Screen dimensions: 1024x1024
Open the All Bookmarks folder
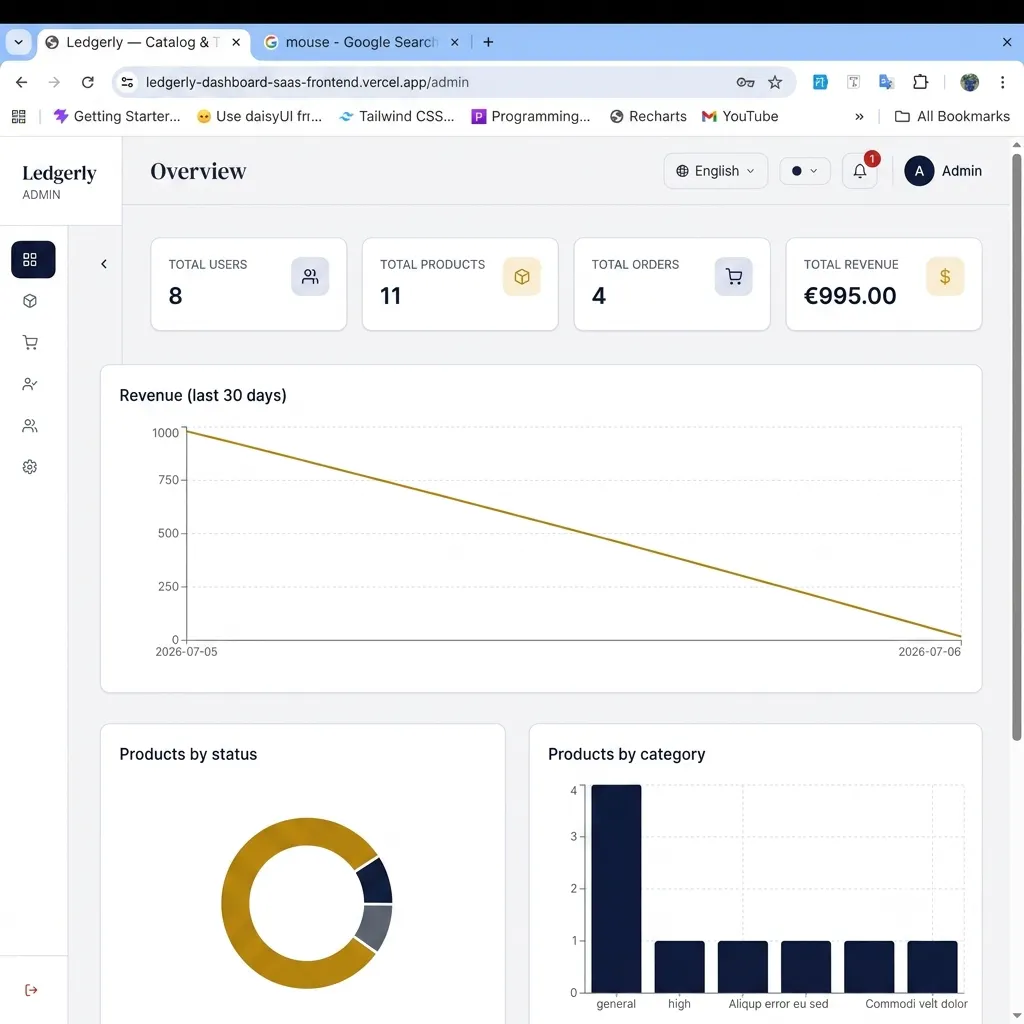[x=952, y=116]
